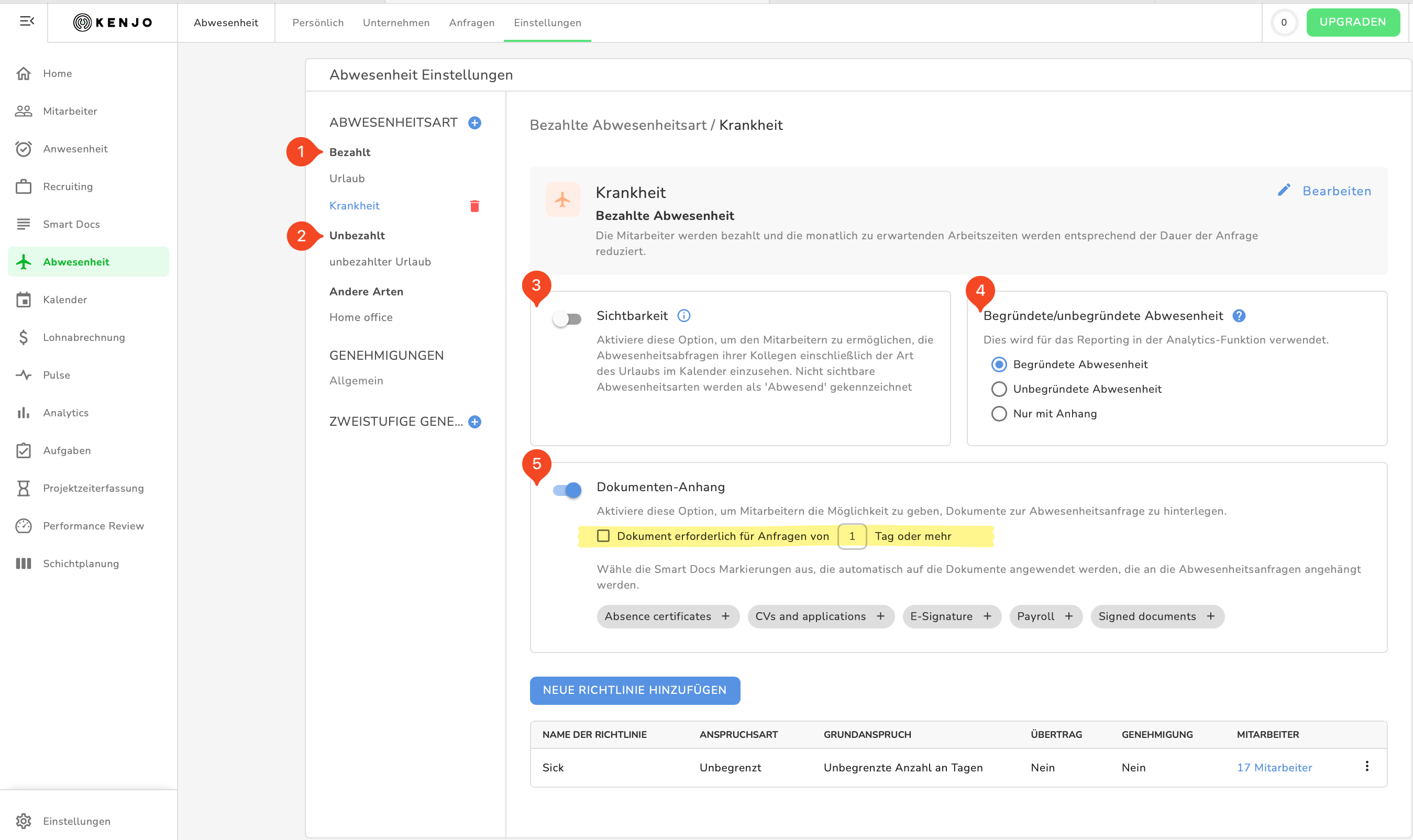This screenshot has width=1413, height=840.
Task: Click the Sichtbarkeit info icon
Action: [683, 316]
